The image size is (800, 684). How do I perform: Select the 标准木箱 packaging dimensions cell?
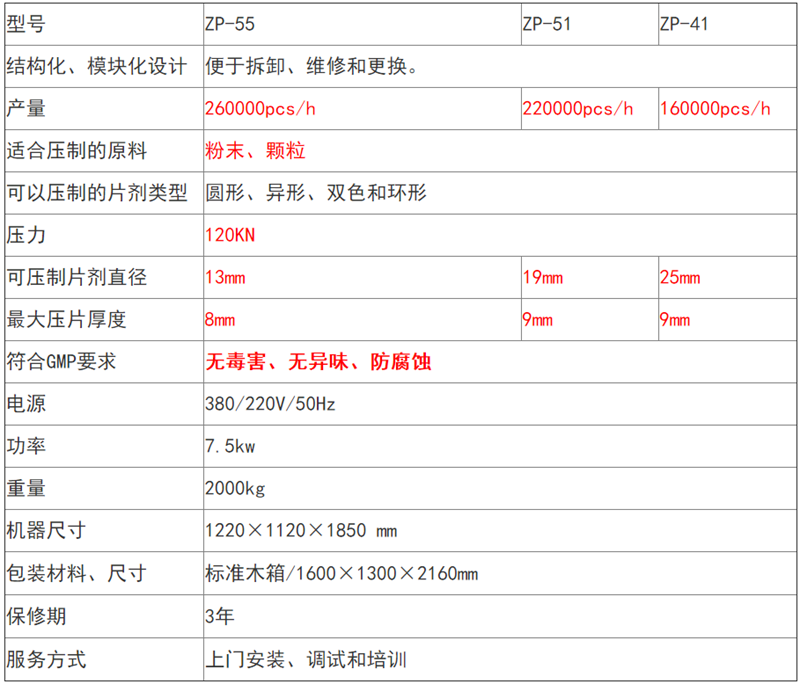(340, 574)
